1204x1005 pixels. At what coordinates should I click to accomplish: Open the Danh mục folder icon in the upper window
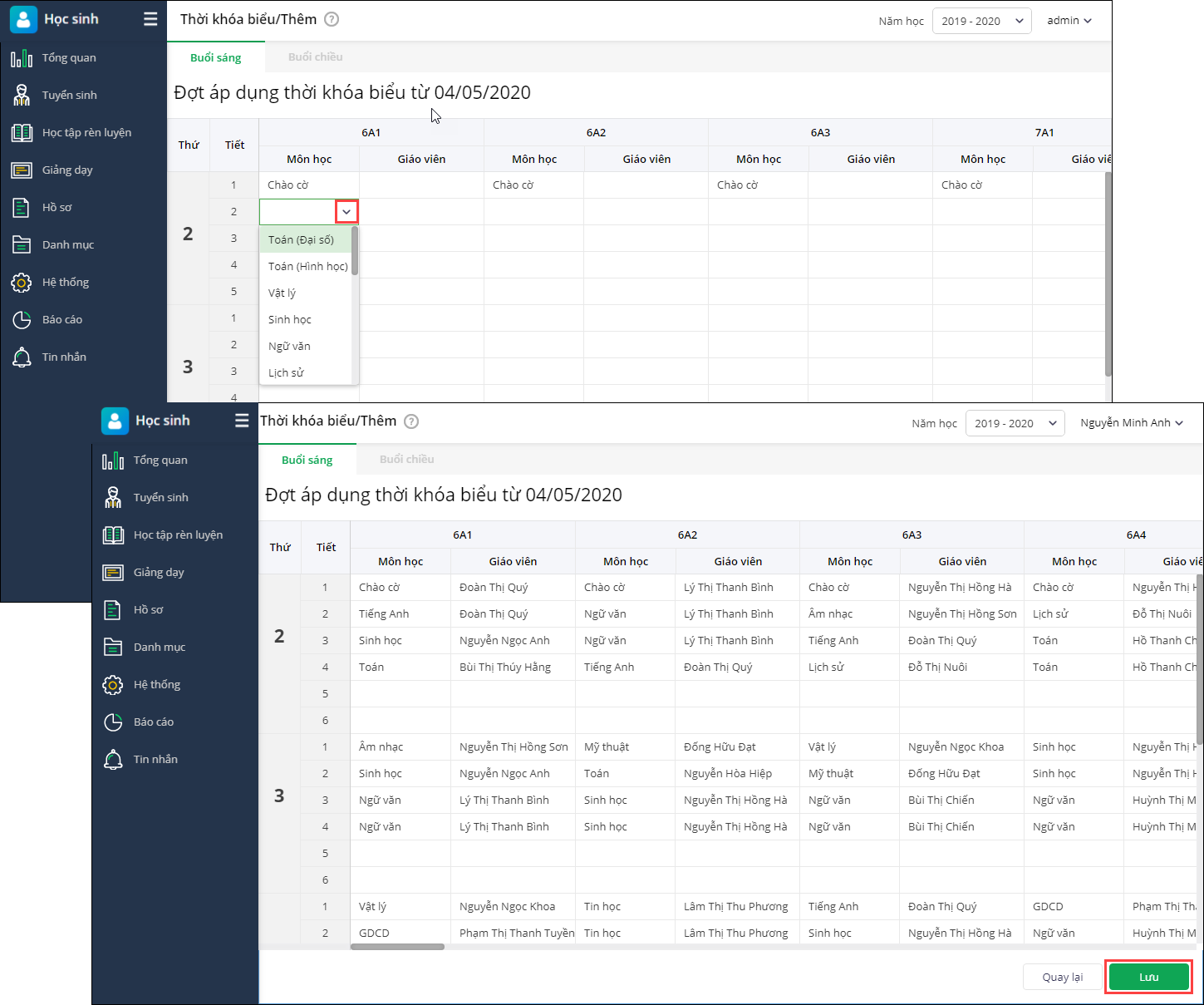click(x=22, y=245)
